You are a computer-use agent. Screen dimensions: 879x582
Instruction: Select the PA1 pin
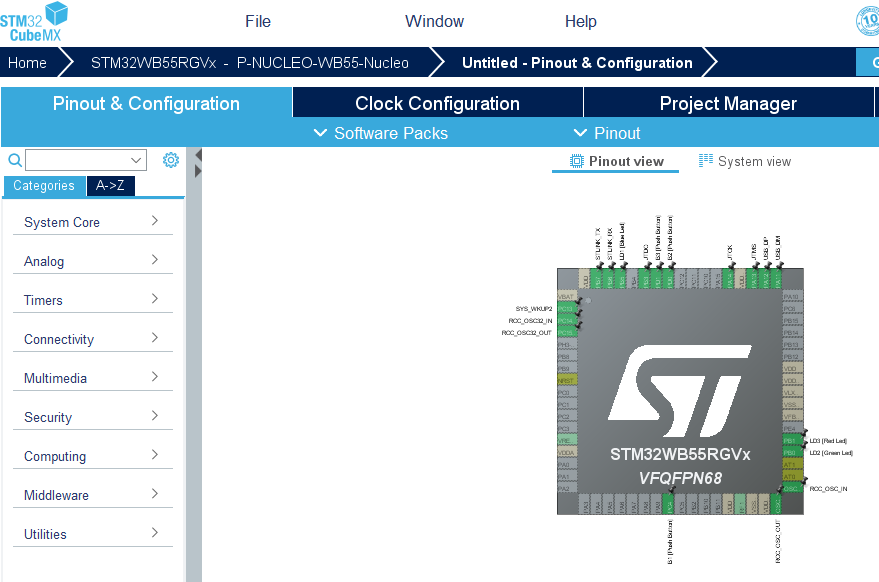[x=567, y=477]
